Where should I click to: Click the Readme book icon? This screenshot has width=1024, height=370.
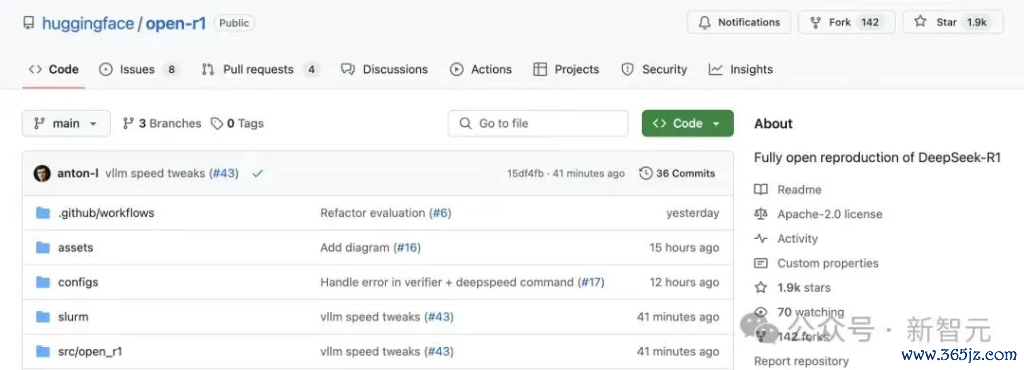760,189
